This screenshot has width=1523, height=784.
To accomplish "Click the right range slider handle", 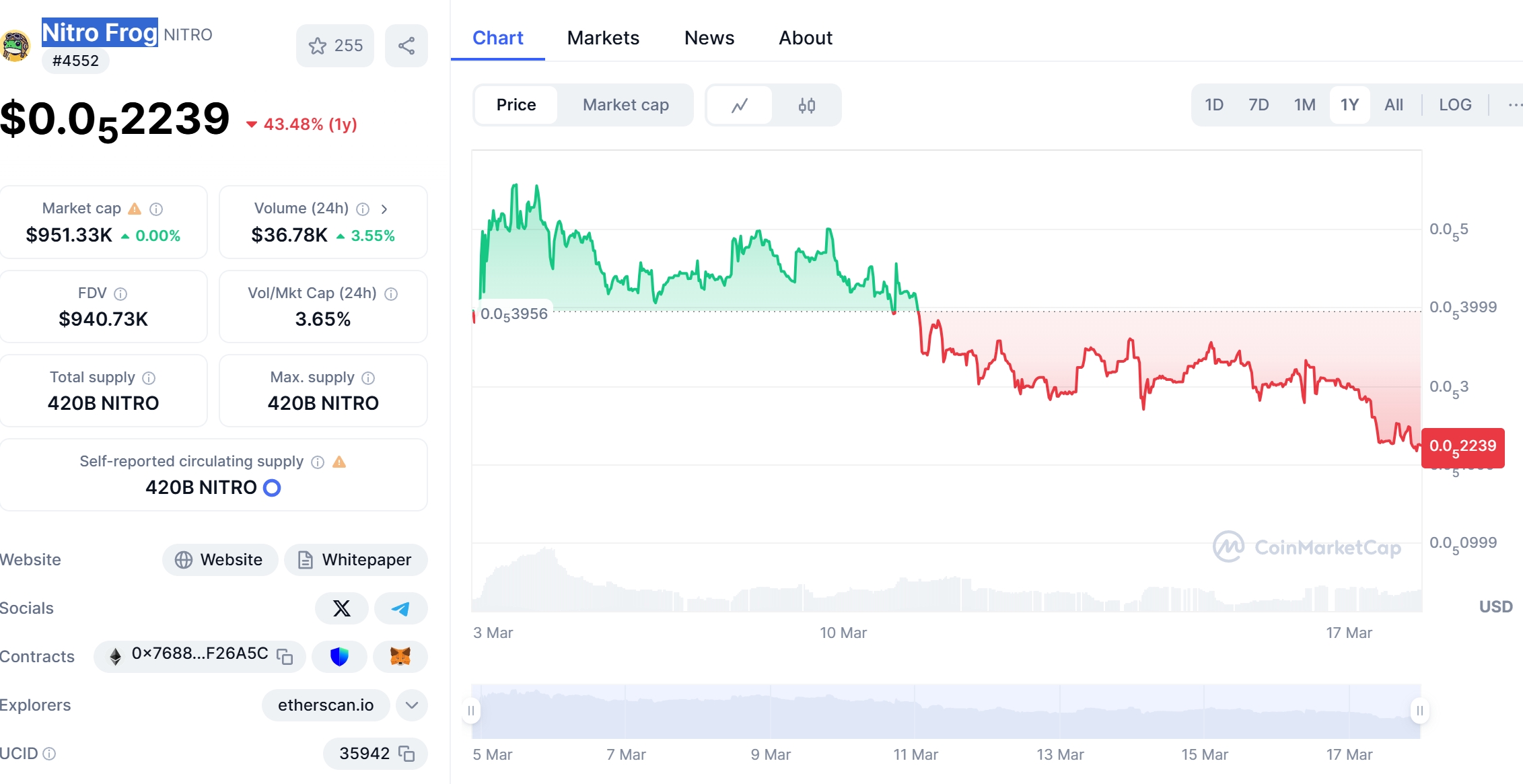I will pos(1419,711).
